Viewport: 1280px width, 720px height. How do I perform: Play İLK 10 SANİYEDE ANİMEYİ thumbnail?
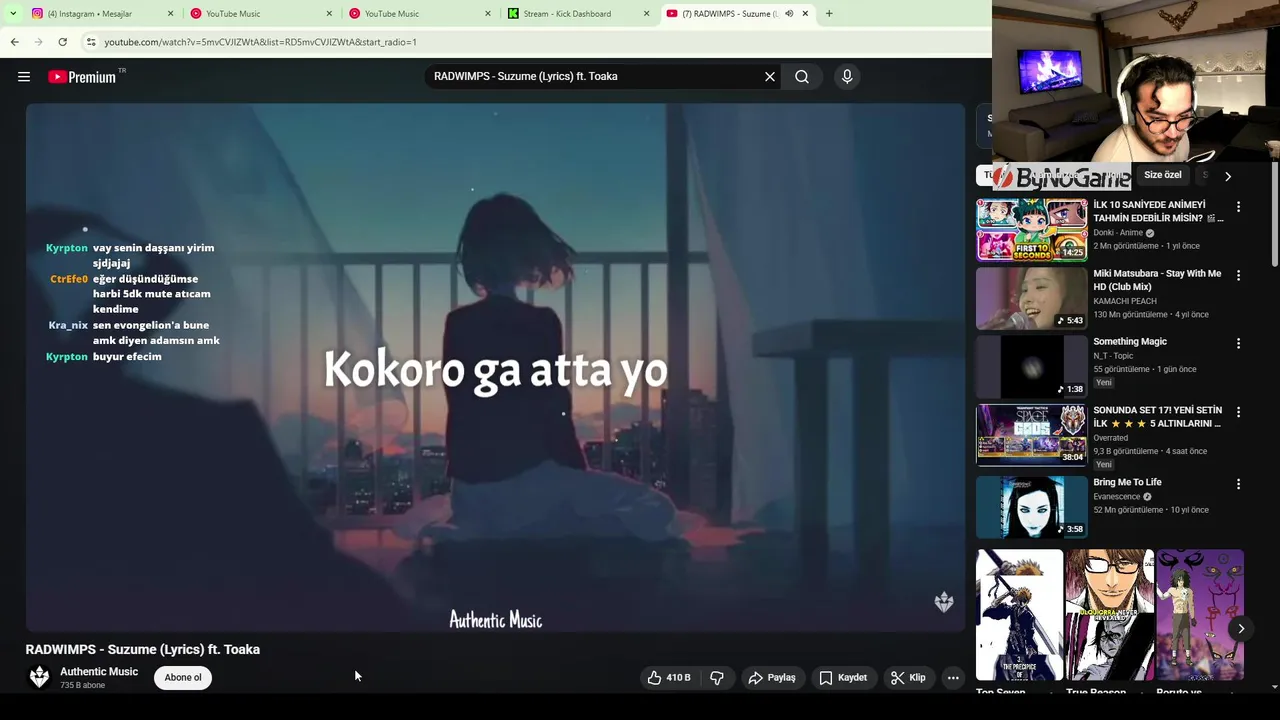coord(1032,229)
